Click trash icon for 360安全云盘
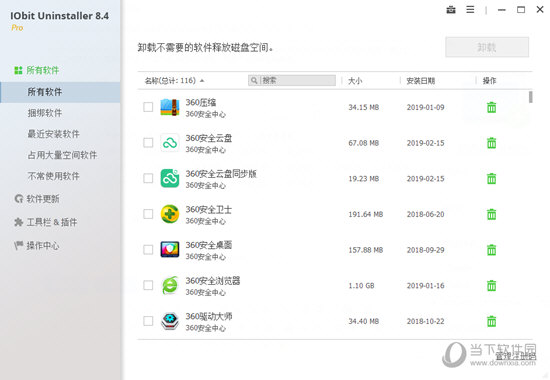The image size is (550, 380). coord(491,143)
